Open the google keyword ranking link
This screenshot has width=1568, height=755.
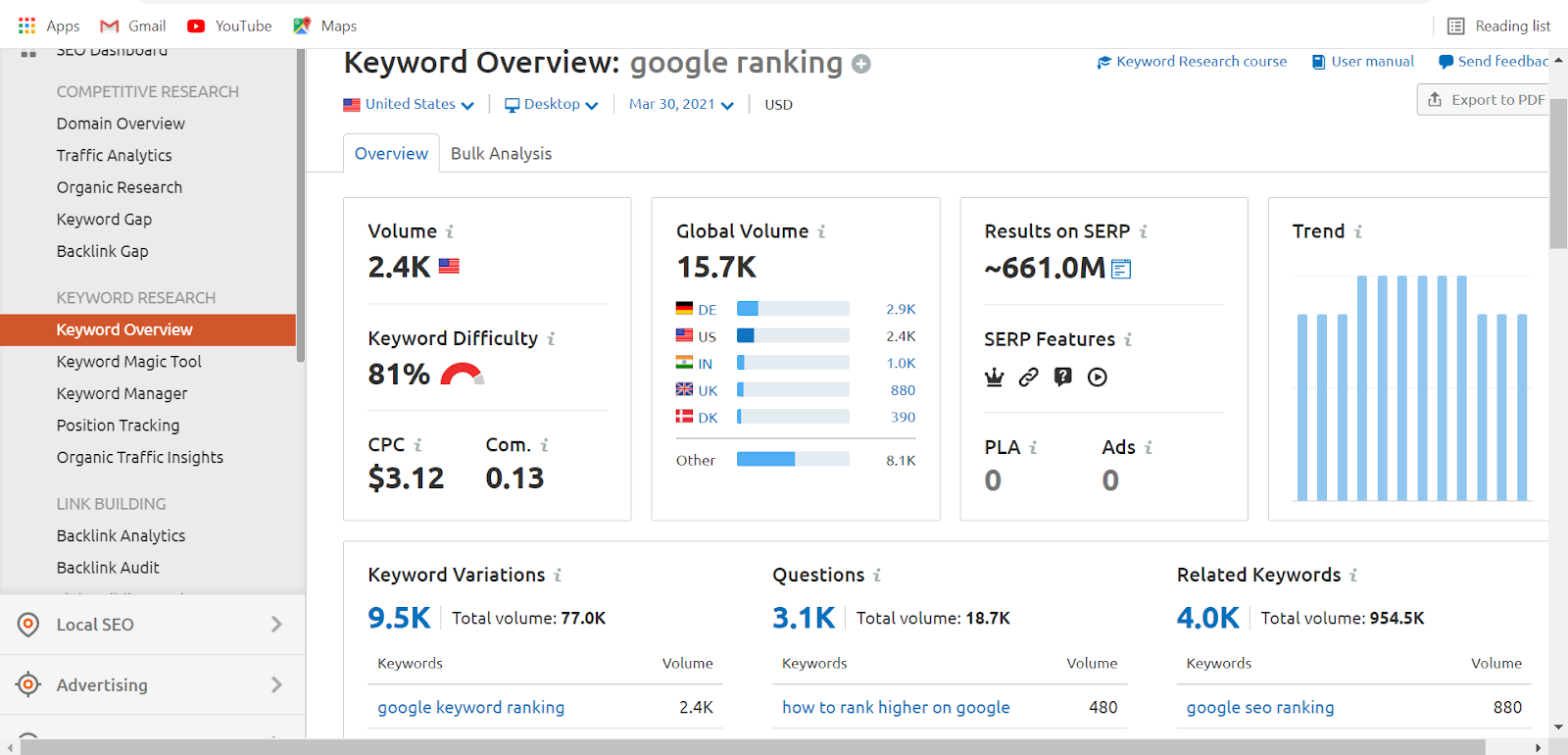470,708
